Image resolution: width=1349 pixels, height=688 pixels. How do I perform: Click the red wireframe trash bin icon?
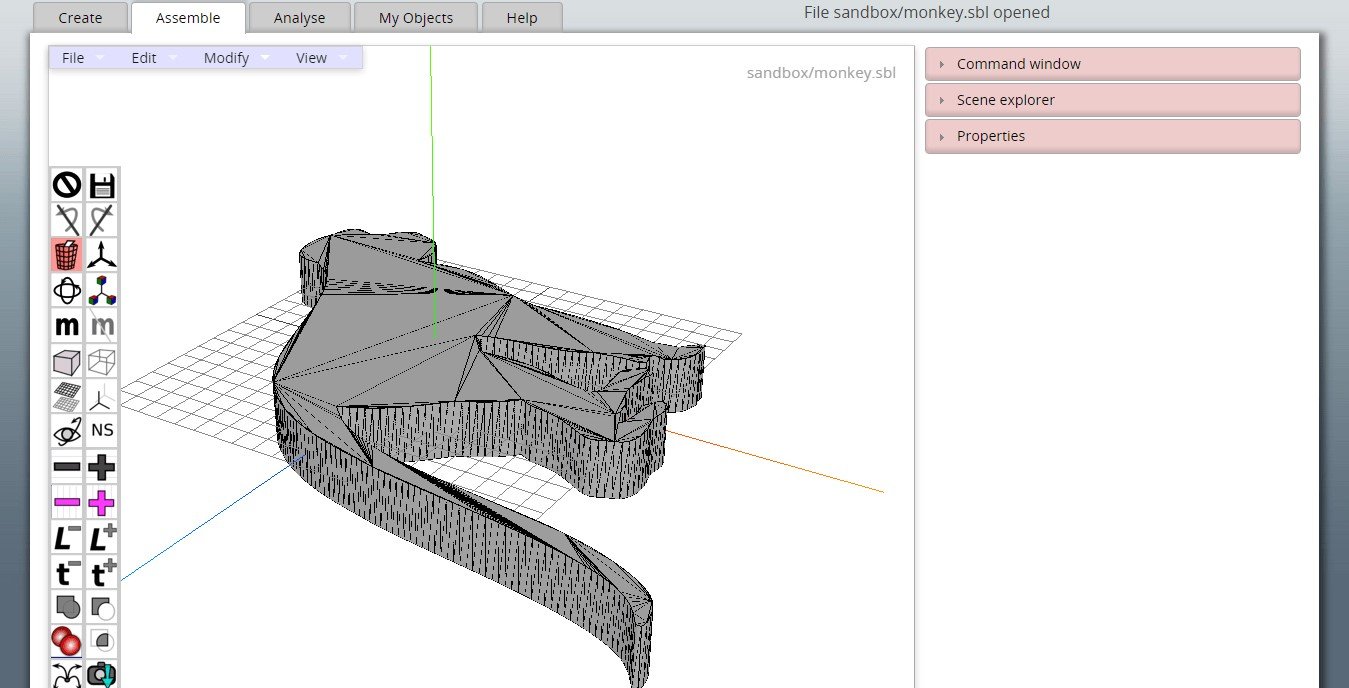coord(67,255)
